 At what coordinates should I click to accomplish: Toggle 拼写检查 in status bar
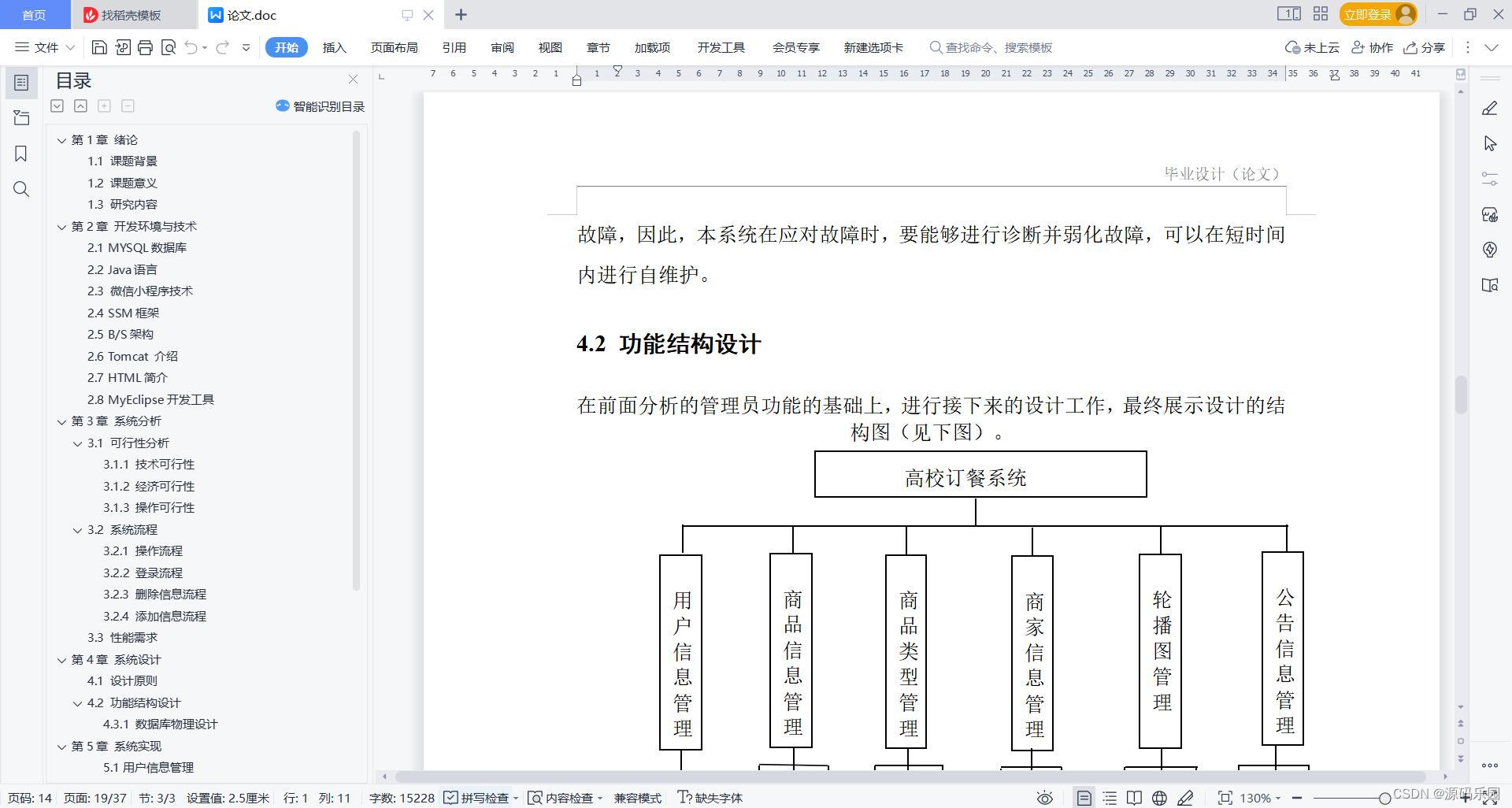point(477,798)
